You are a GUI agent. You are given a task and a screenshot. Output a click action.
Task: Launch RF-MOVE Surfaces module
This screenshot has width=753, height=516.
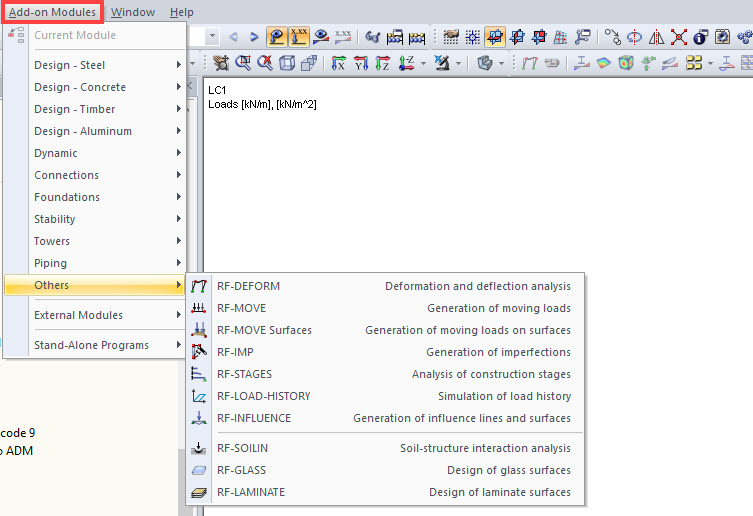tap(385, 330)
